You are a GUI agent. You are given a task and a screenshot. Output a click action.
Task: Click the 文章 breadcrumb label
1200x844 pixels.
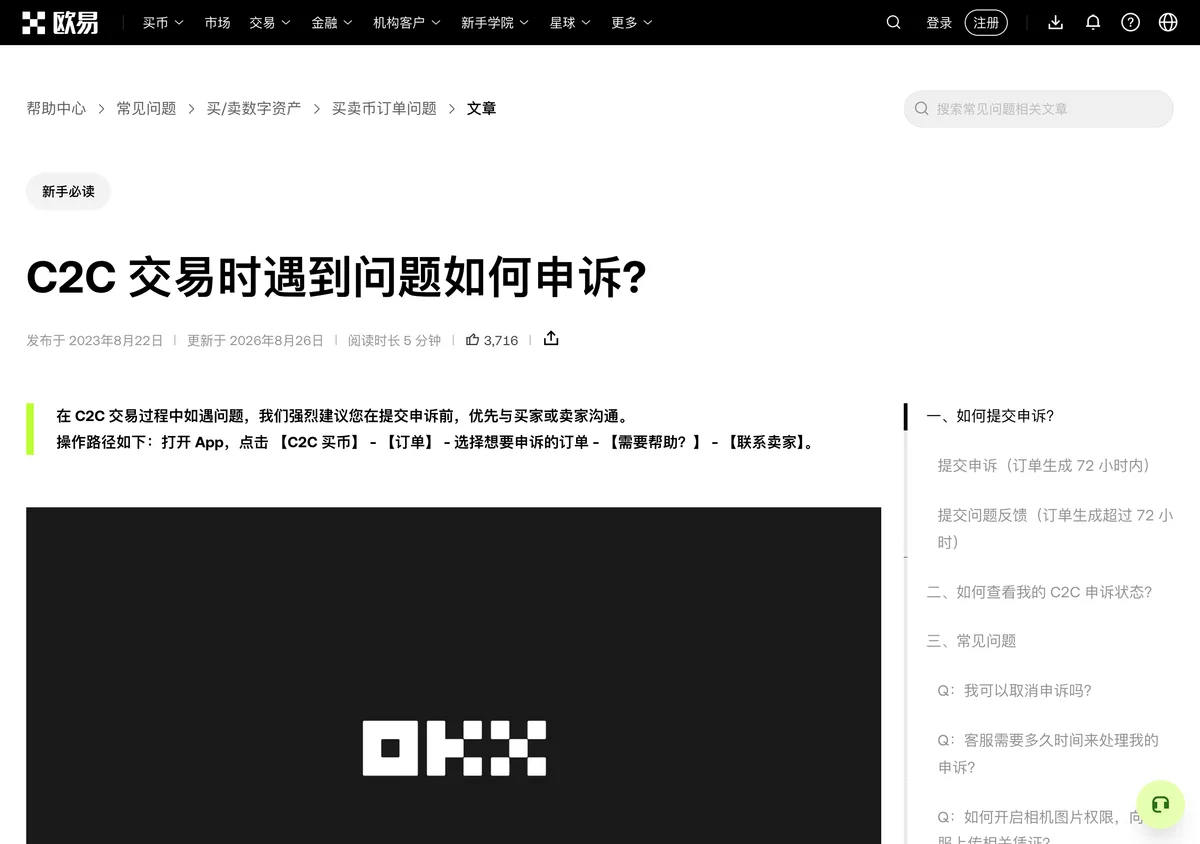click(x=481, y=108)
